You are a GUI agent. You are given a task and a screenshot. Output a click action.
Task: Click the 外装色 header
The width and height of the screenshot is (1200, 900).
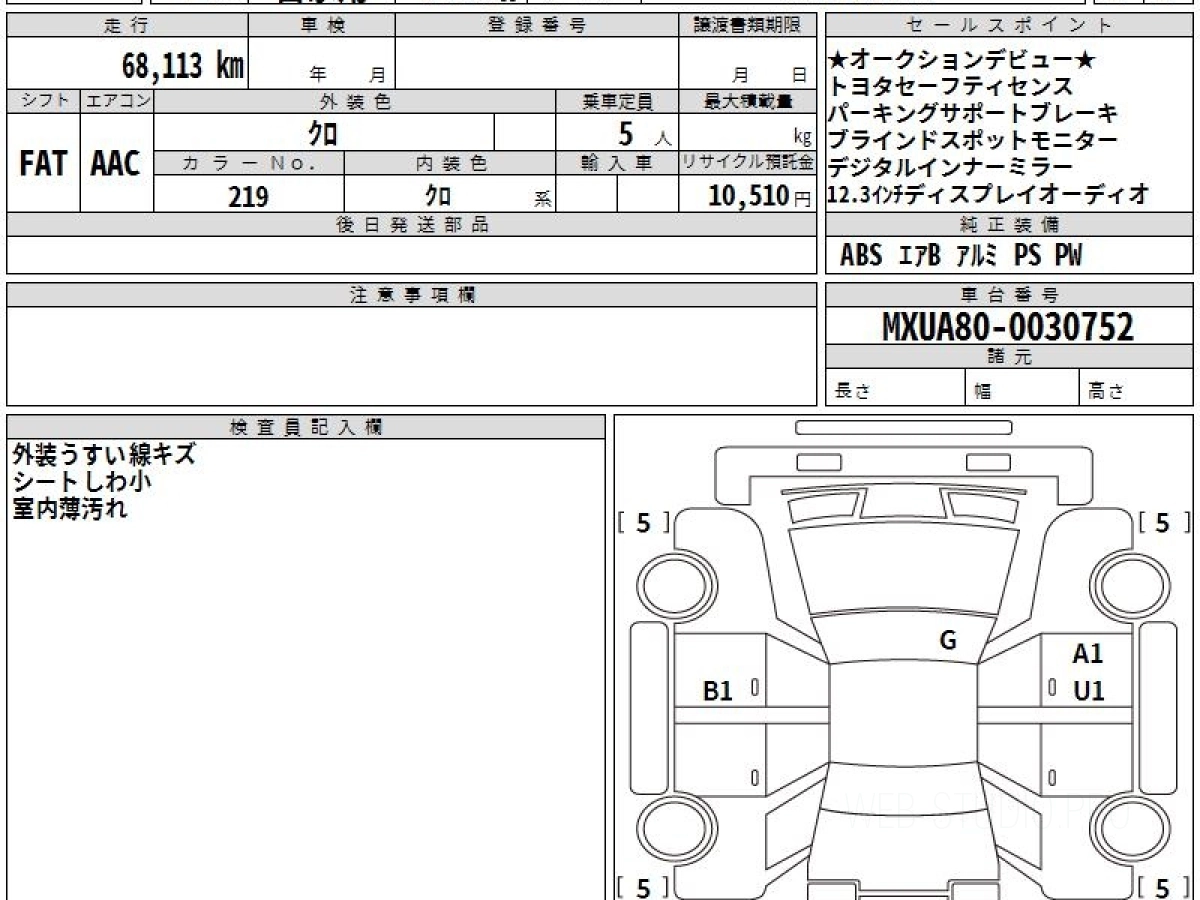coord(355,101)
